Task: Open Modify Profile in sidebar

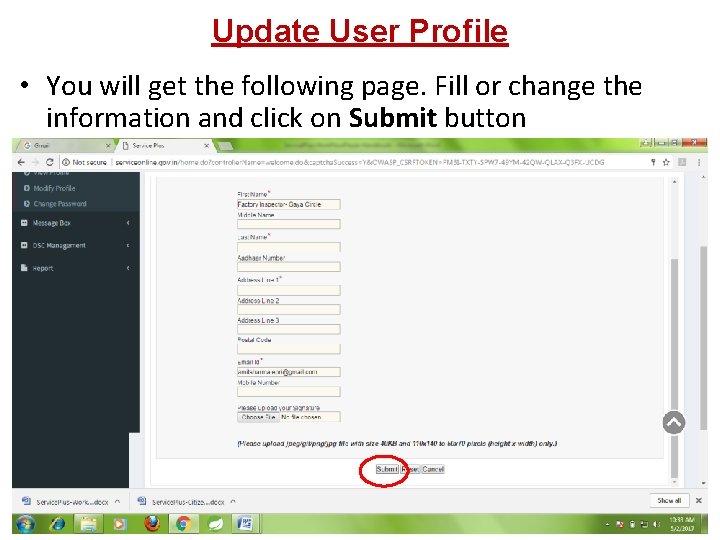Action: point(54,188)
